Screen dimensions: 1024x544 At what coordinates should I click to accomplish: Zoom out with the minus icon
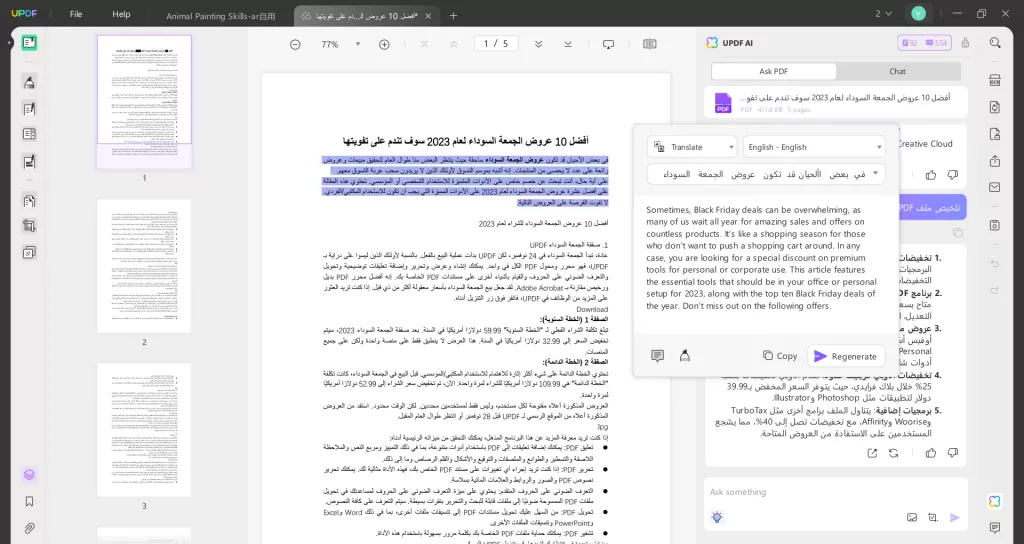click(295, 44)
